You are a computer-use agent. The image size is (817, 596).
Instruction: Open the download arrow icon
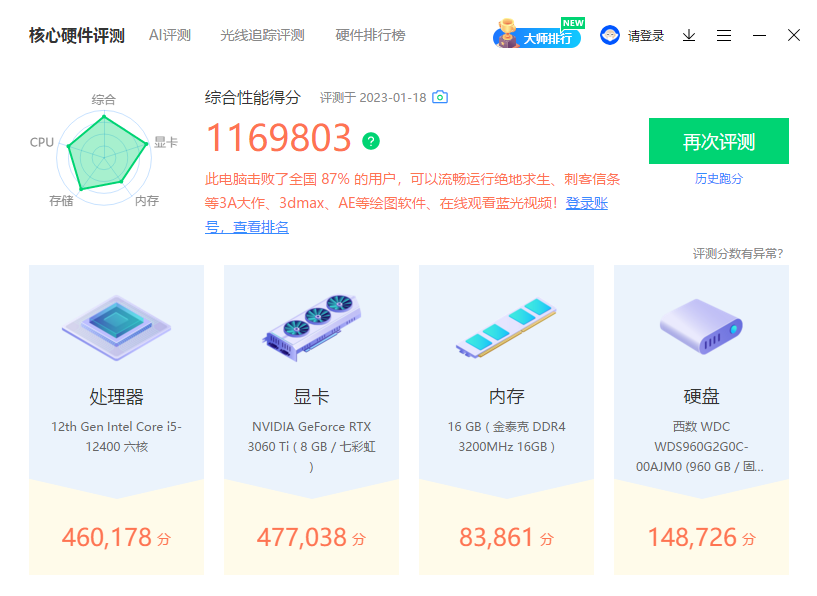coord(689,35)
